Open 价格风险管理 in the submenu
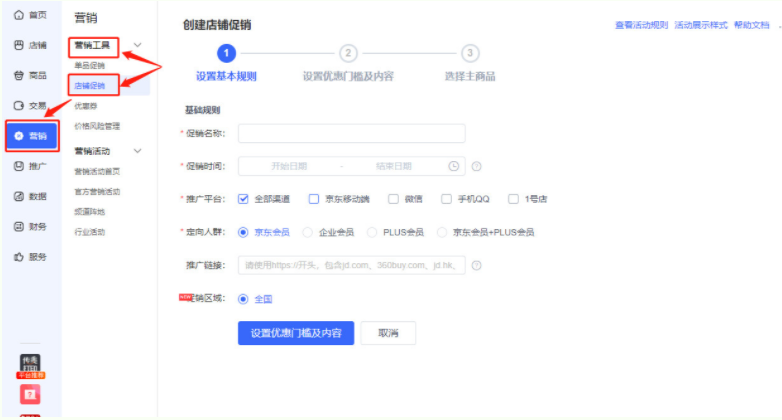 click(97, 126)
